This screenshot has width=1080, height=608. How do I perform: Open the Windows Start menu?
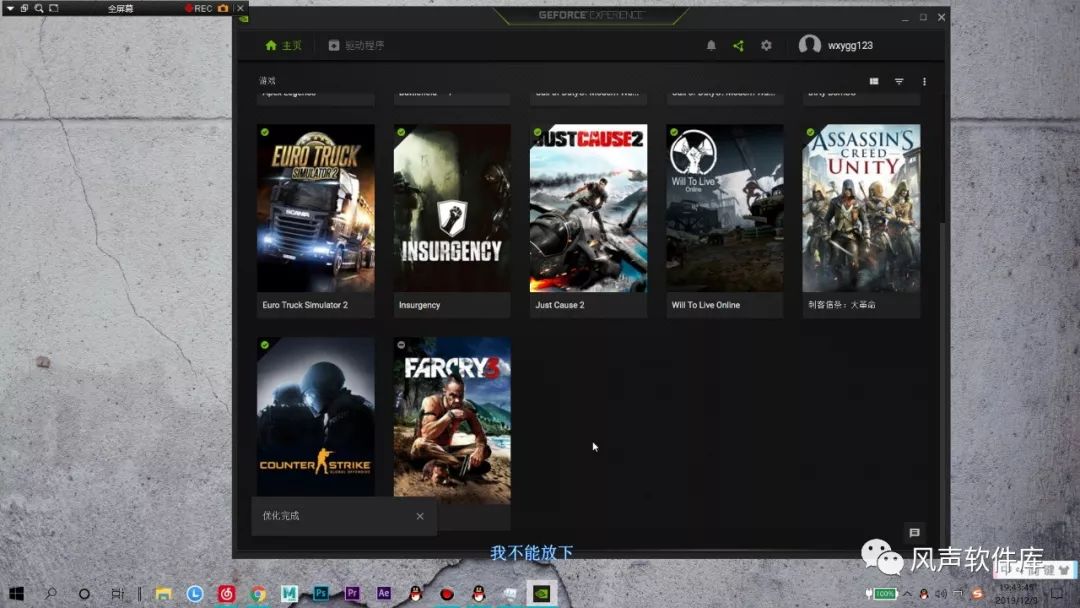[x=17, y=593]
